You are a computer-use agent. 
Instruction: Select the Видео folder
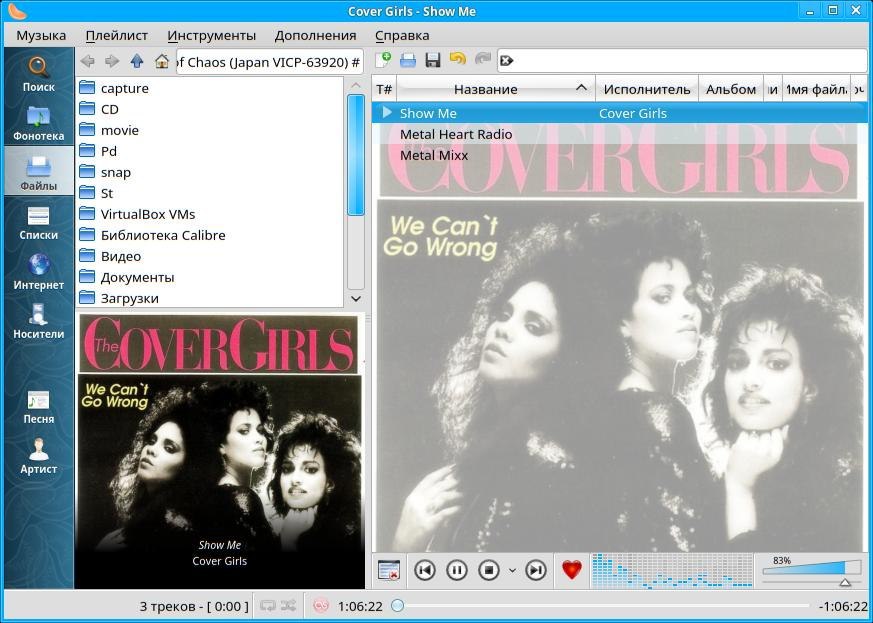tap(209, 256)
